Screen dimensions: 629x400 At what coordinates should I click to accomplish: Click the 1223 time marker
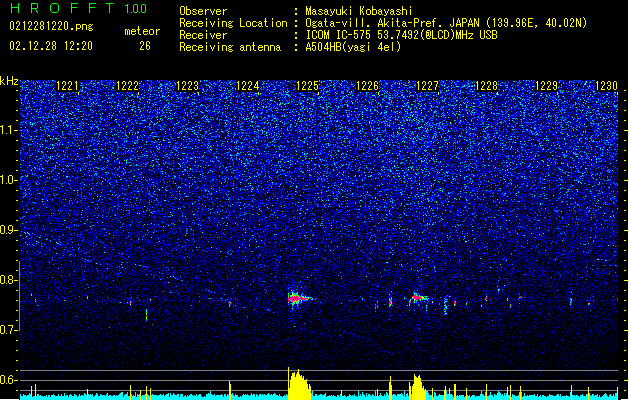pos(187,86)
